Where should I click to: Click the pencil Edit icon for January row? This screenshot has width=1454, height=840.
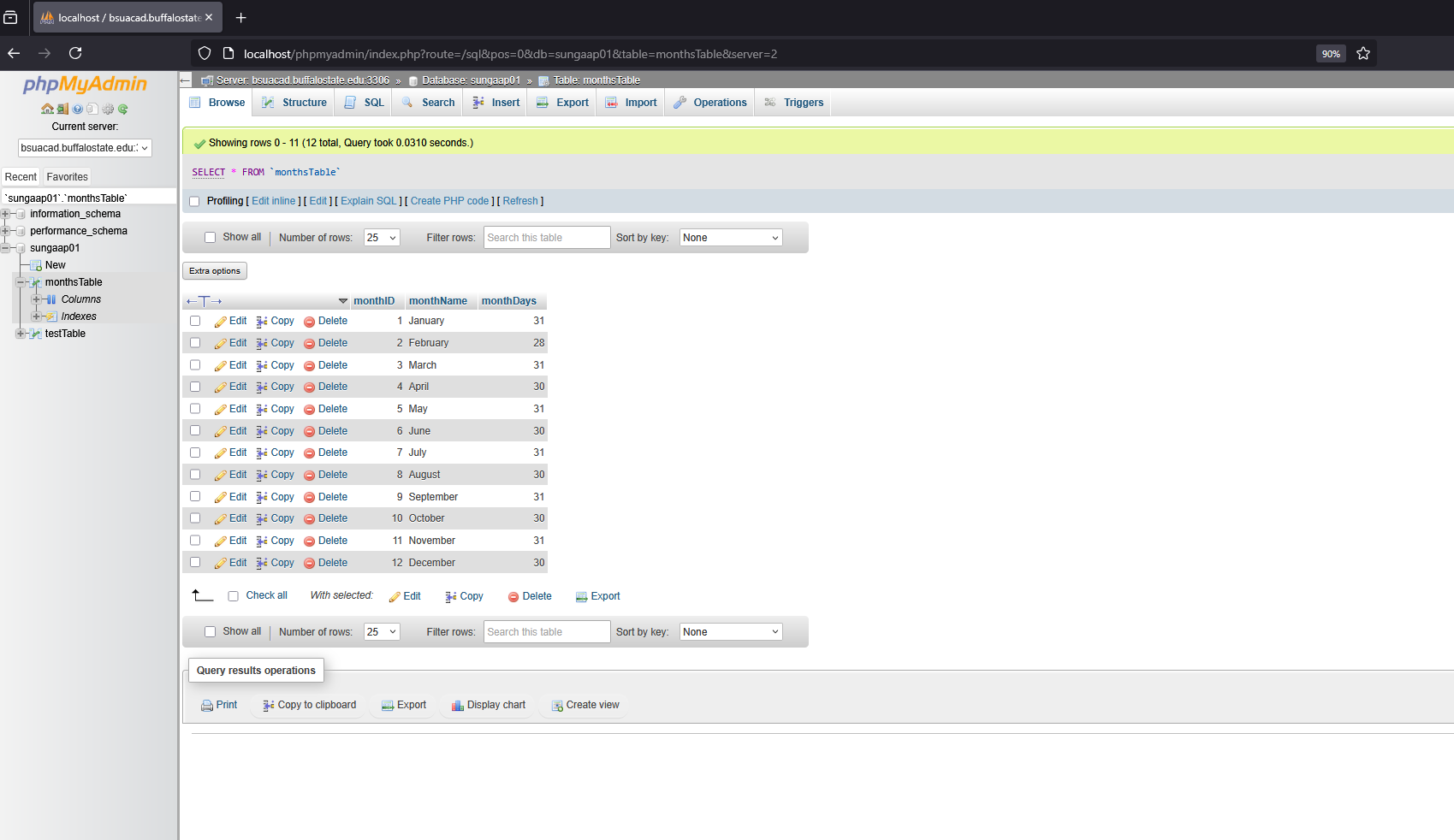tap(221, 322)
